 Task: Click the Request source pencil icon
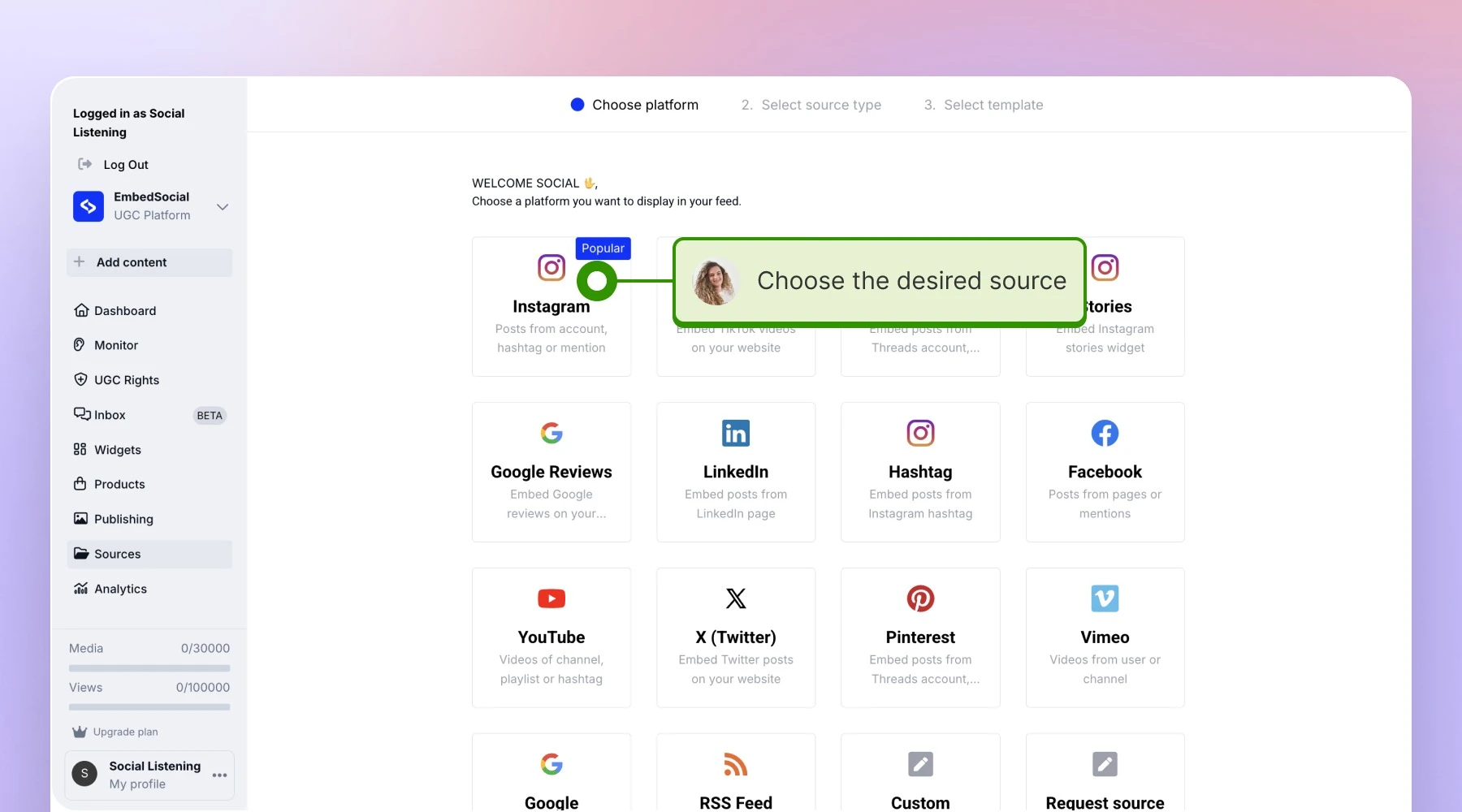[x=1105, y=764]
